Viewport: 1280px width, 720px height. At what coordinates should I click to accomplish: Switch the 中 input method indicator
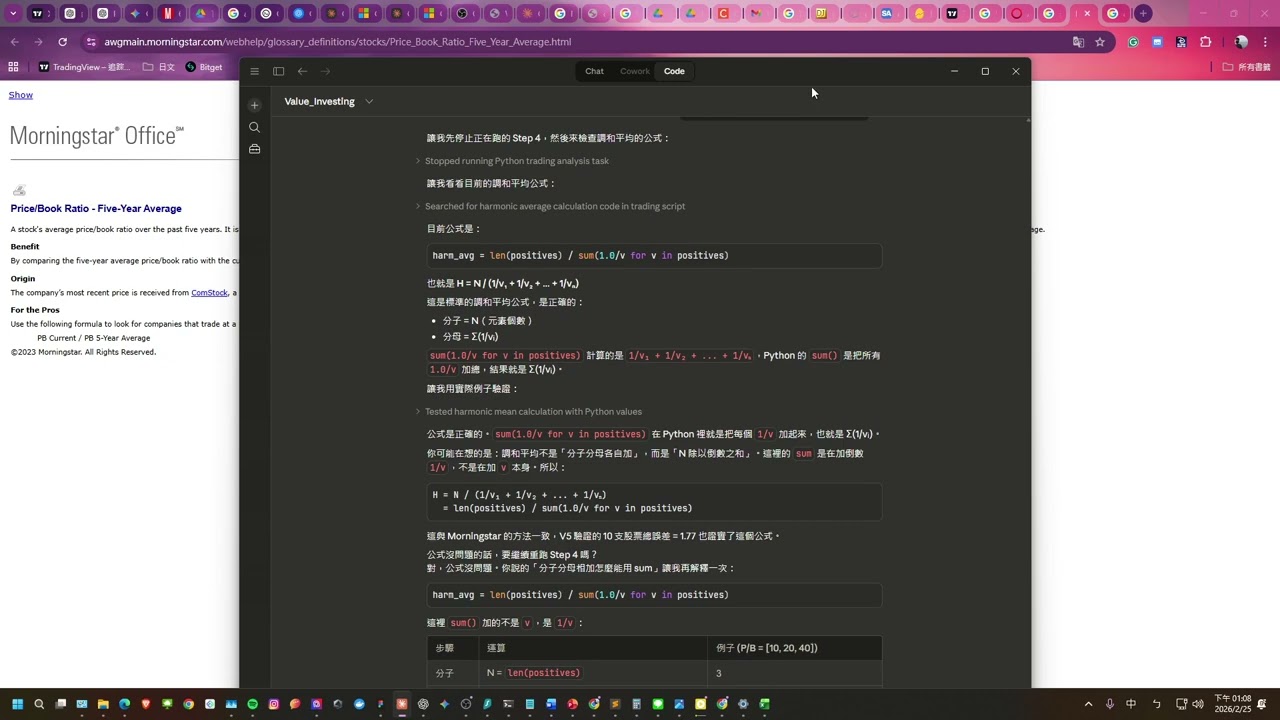point(1131,704)
